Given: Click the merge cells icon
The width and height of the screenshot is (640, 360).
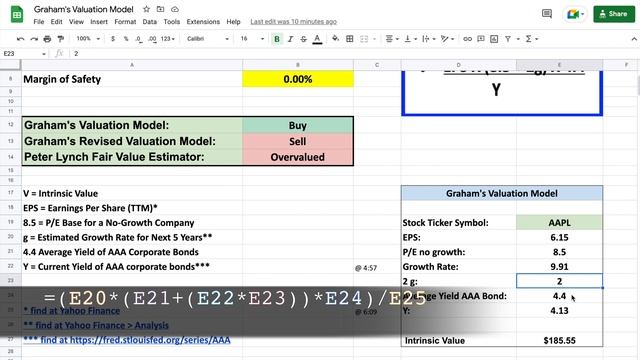Looking at the screenshot, I should (x=364, y=39).
